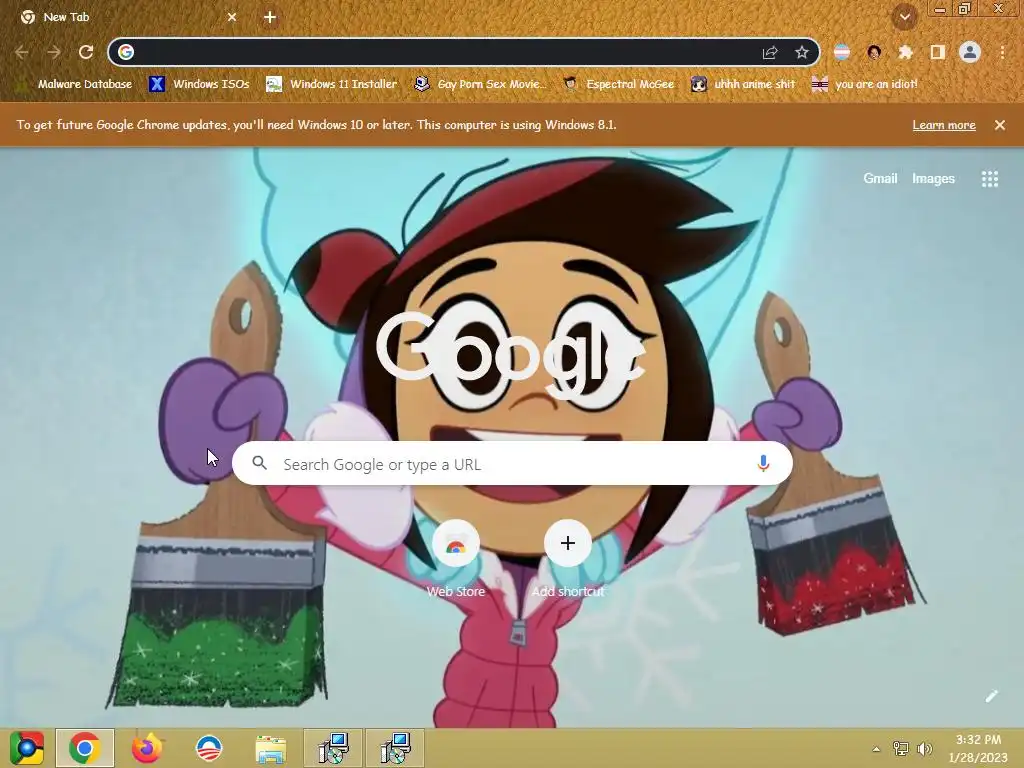Click the volume speaker tray icon
1024x768 pixels.
(x=924, y=749)
